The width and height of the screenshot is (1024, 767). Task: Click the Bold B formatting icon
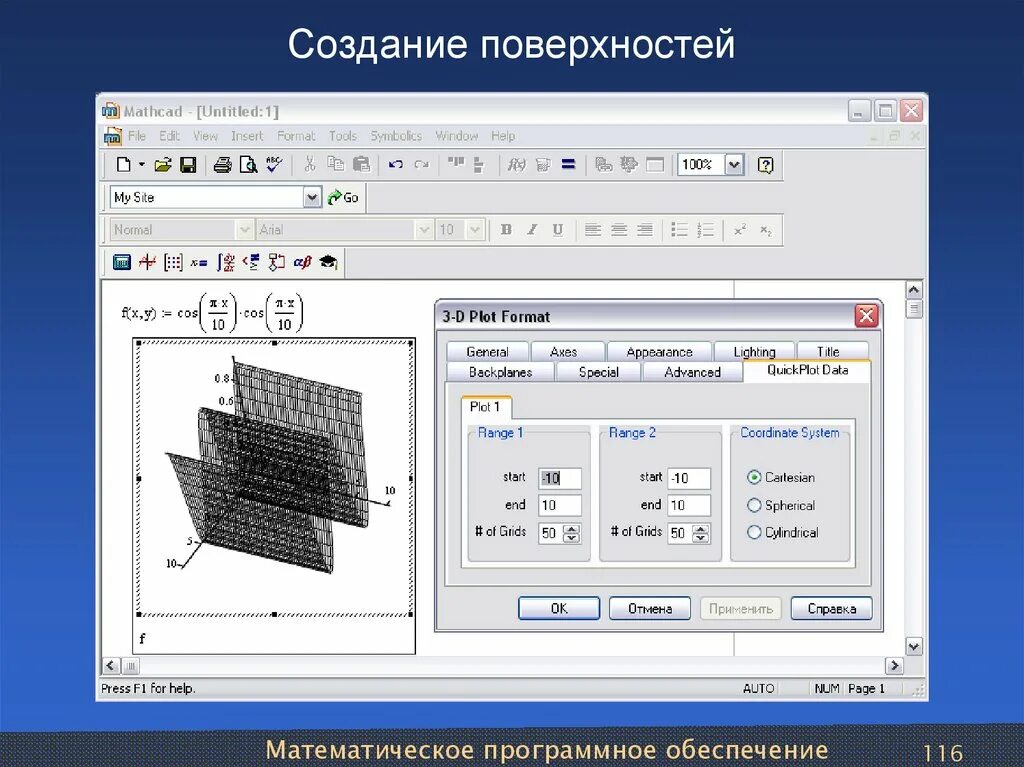(505, 230)
